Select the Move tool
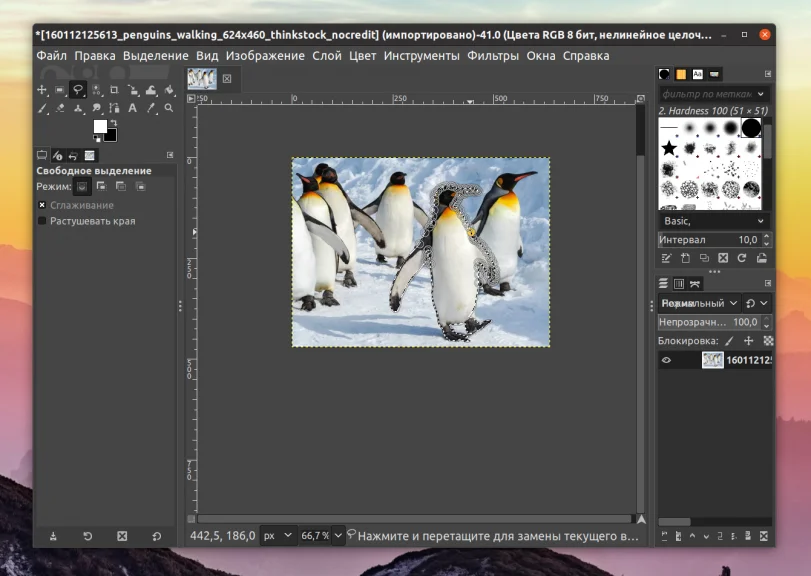811x576 pixels. pyautogui.click(x=41, y=89)
